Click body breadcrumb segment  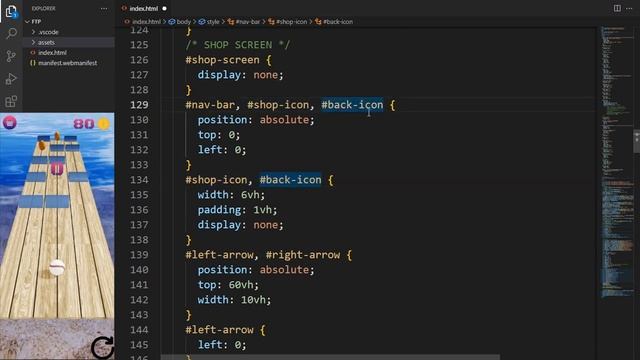click(x=184, y=22)
